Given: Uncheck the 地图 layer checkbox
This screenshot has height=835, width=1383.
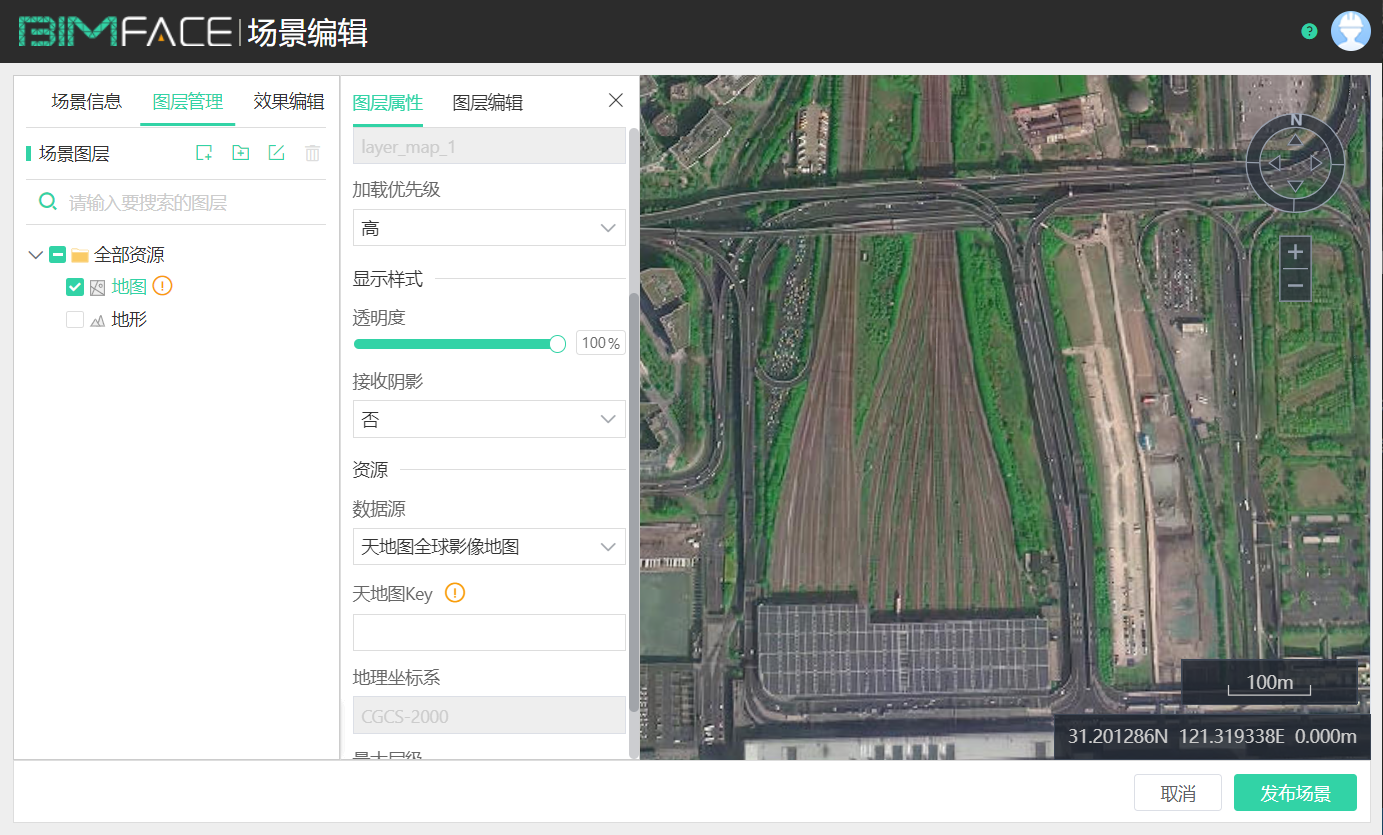Looking at the screenshot, I should click(74, 287).
